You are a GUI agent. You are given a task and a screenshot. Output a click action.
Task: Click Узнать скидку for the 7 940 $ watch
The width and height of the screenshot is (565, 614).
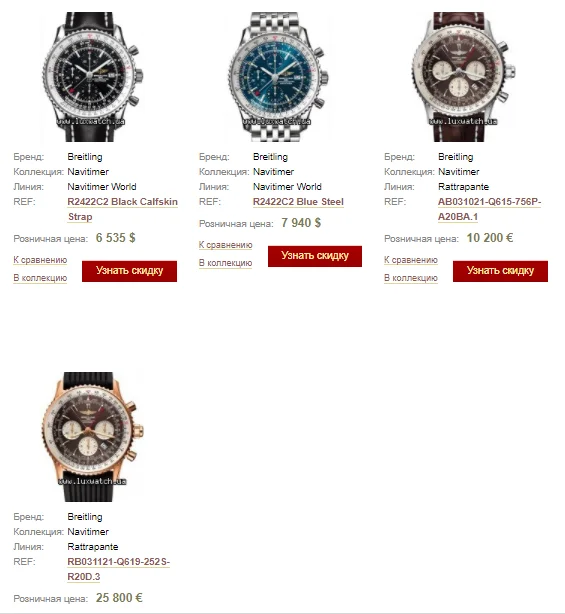(x=315, y=256)
